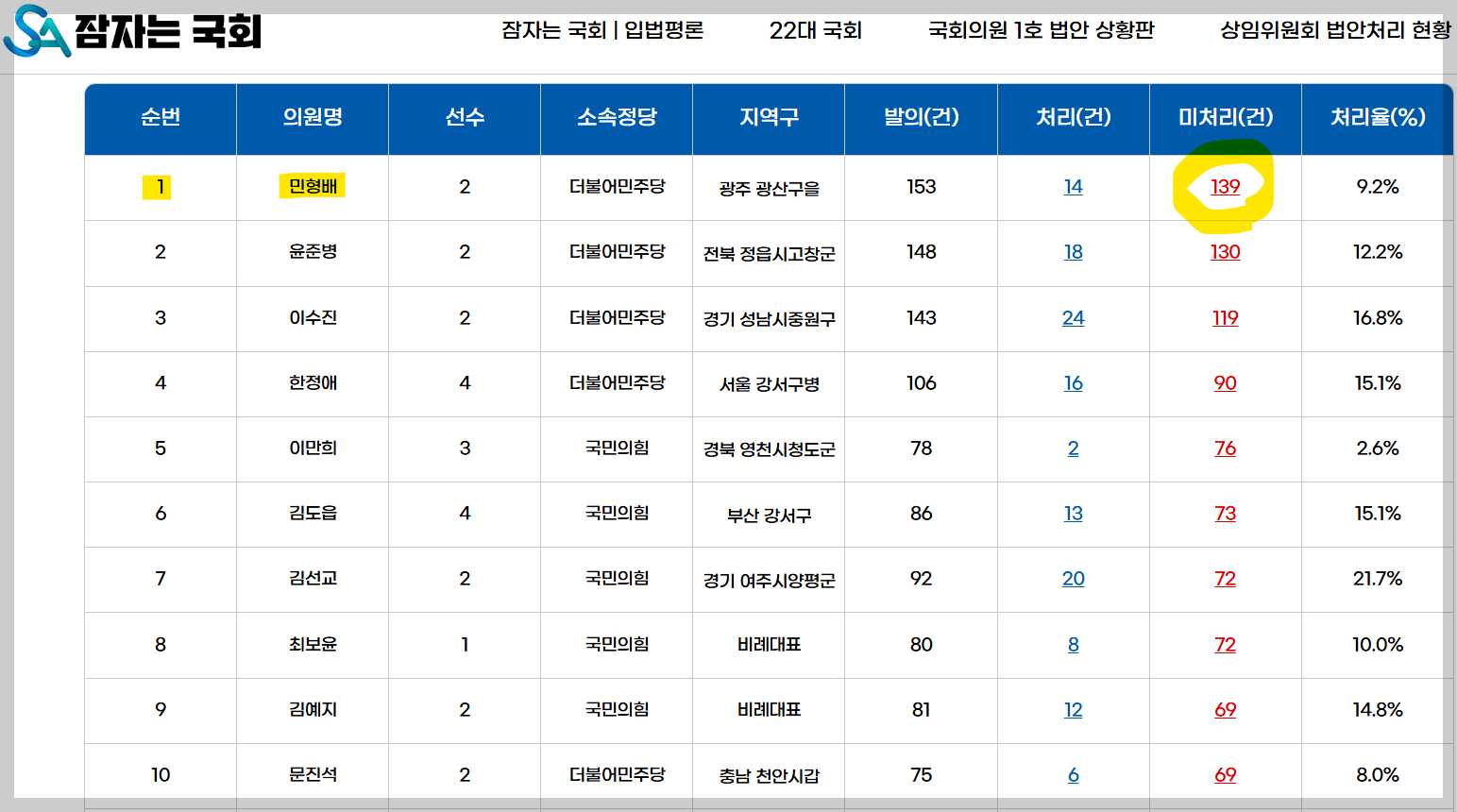Open 최보윤's processed count link 8
1457x812 pixels.
point(1074,645)
